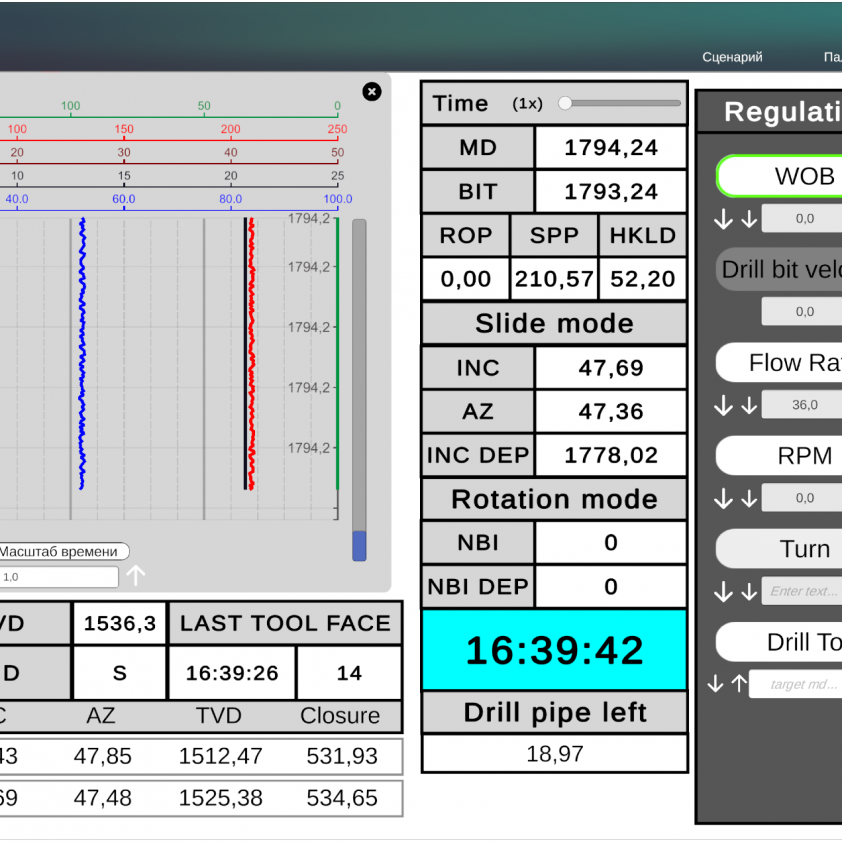Click the second down arrow under RPM

(748, 498)
